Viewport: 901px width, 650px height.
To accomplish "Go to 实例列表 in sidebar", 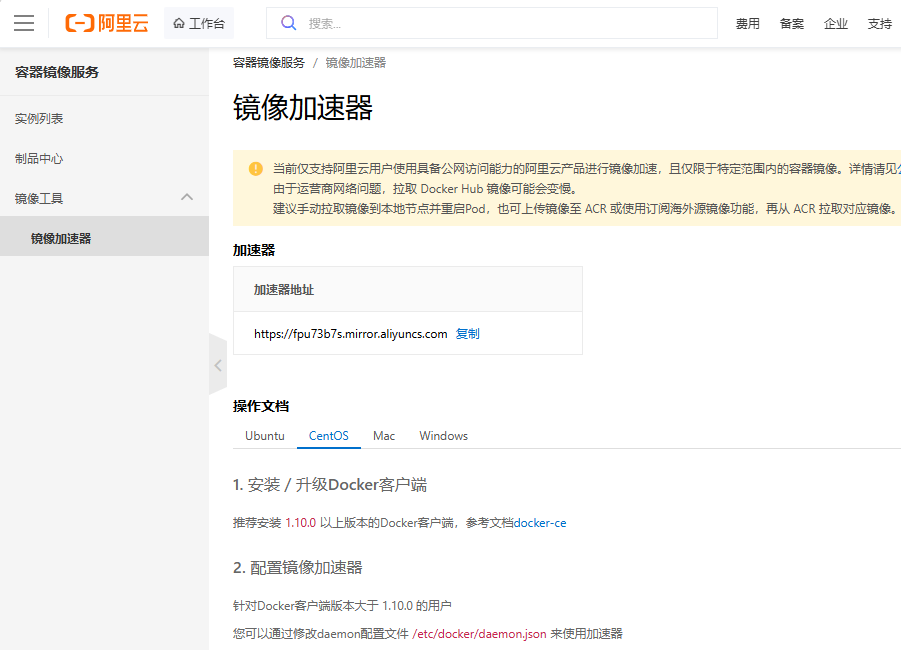I will pyautogui.click(x=39, y=118).
